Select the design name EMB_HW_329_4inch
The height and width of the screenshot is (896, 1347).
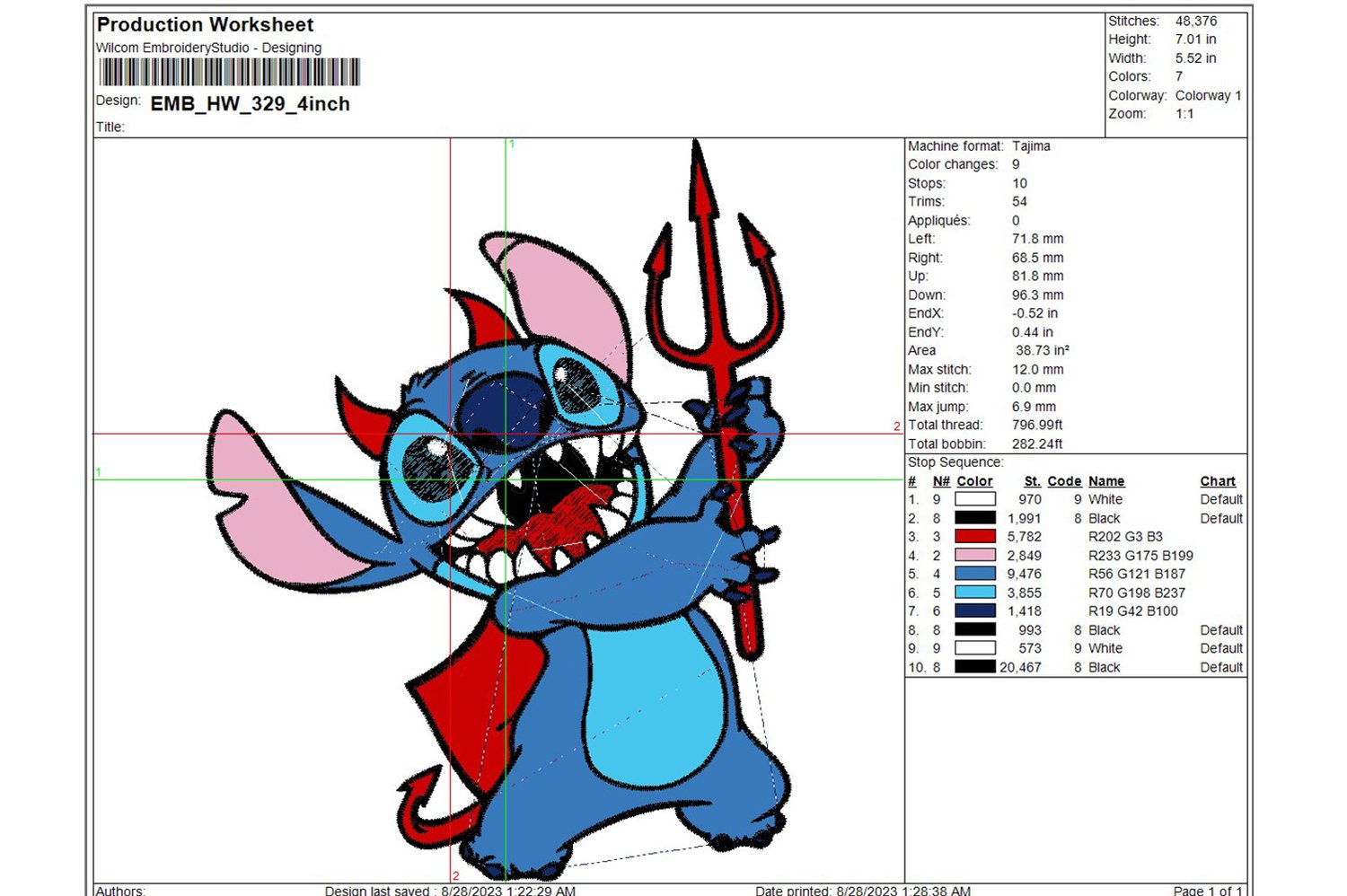tap(251, 104)
